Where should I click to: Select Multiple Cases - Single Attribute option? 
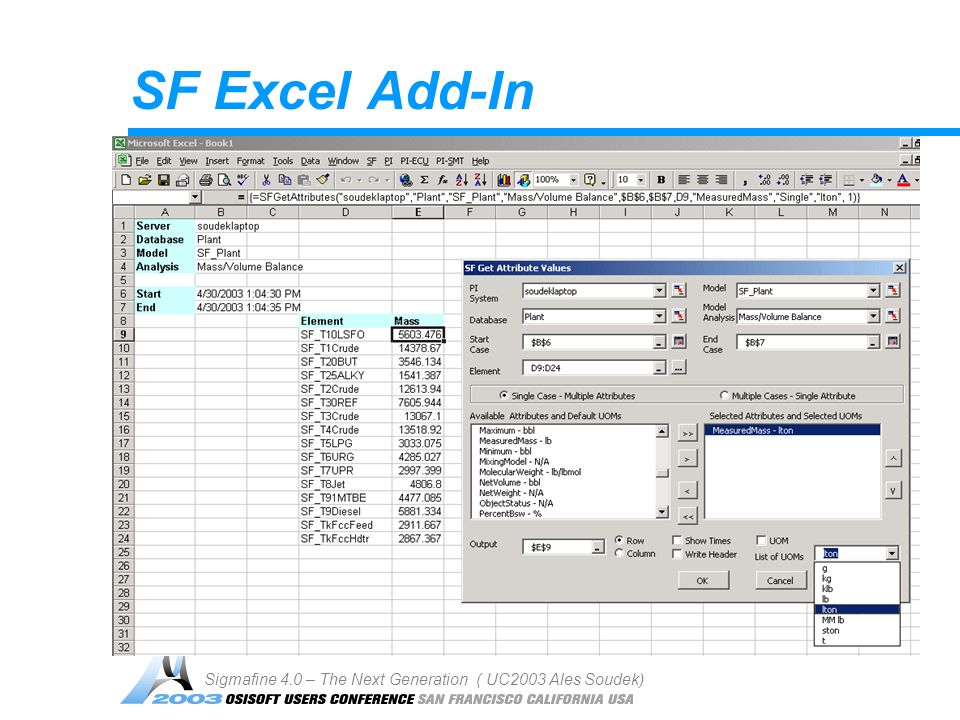[788, 396]
